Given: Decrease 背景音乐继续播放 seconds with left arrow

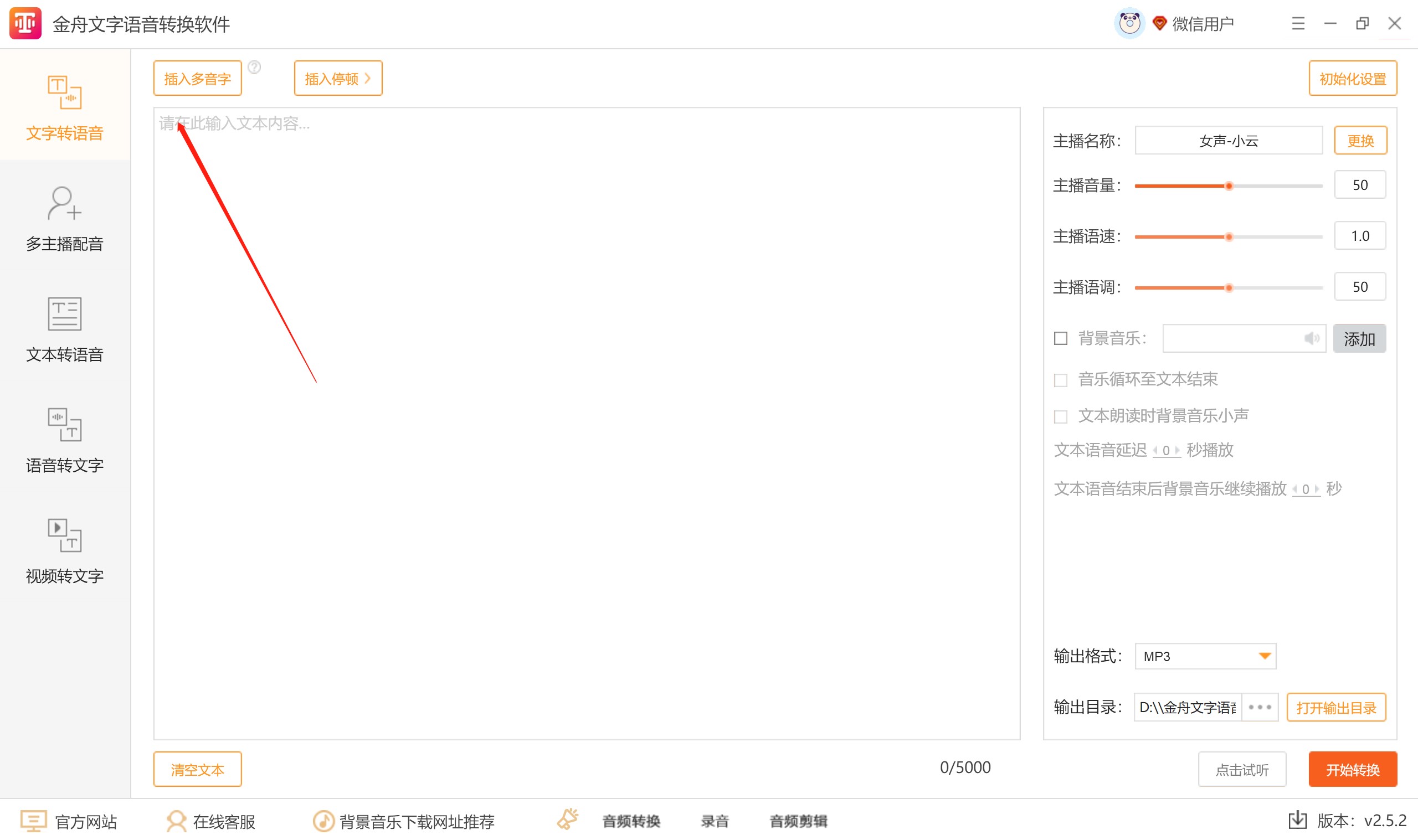Looking at the screenshot, I should (1295, 489).
